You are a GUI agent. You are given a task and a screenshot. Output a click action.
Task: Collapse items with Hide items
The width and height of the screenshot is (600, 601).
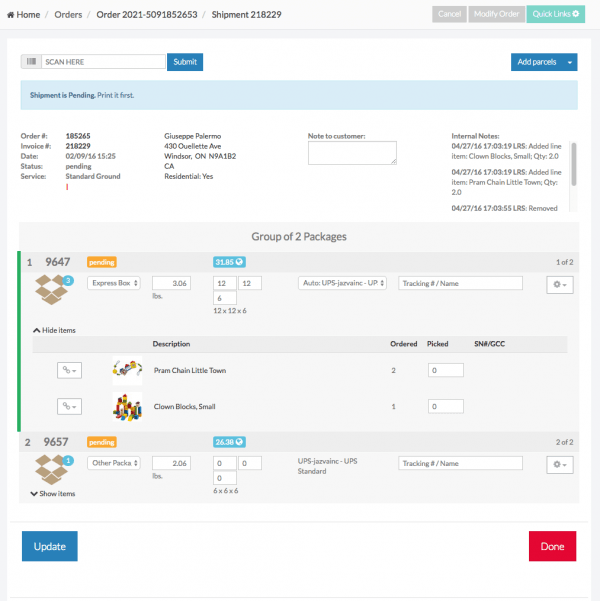(x=54, y=330)
